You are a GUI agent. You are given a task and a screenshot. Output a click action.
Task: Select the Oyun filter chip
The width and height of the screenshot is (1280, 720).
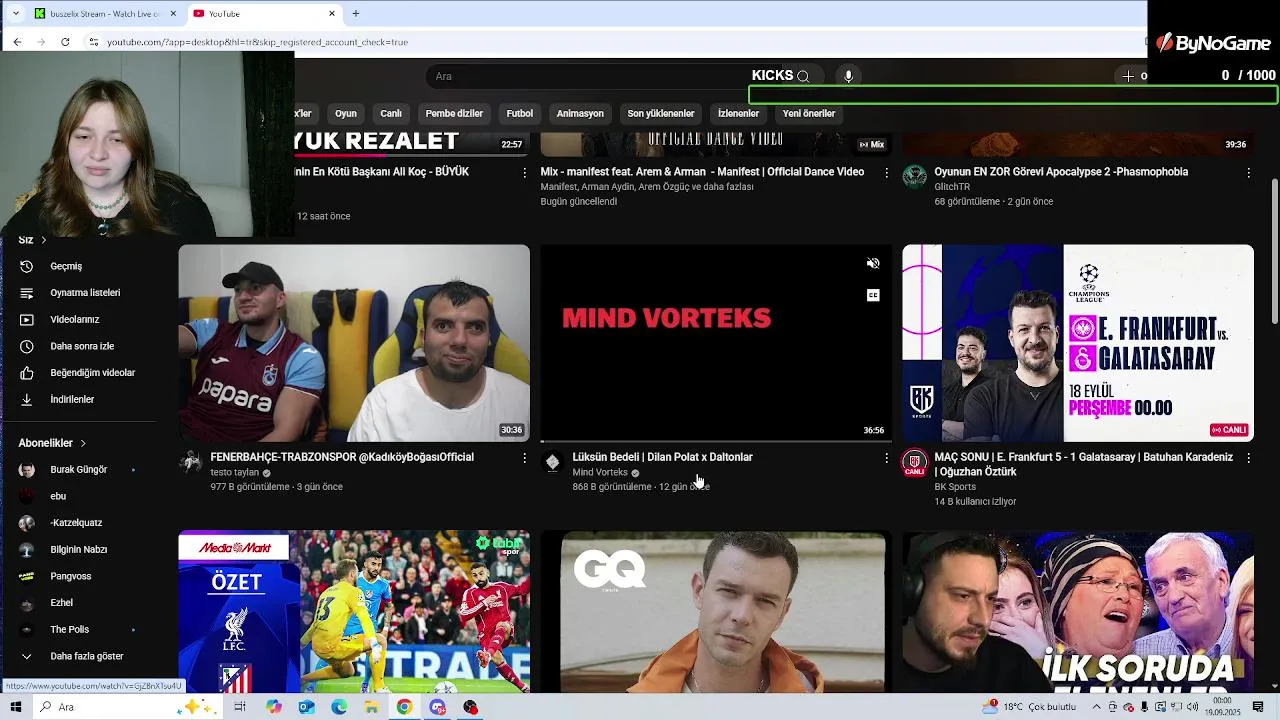tap(345, 114)
